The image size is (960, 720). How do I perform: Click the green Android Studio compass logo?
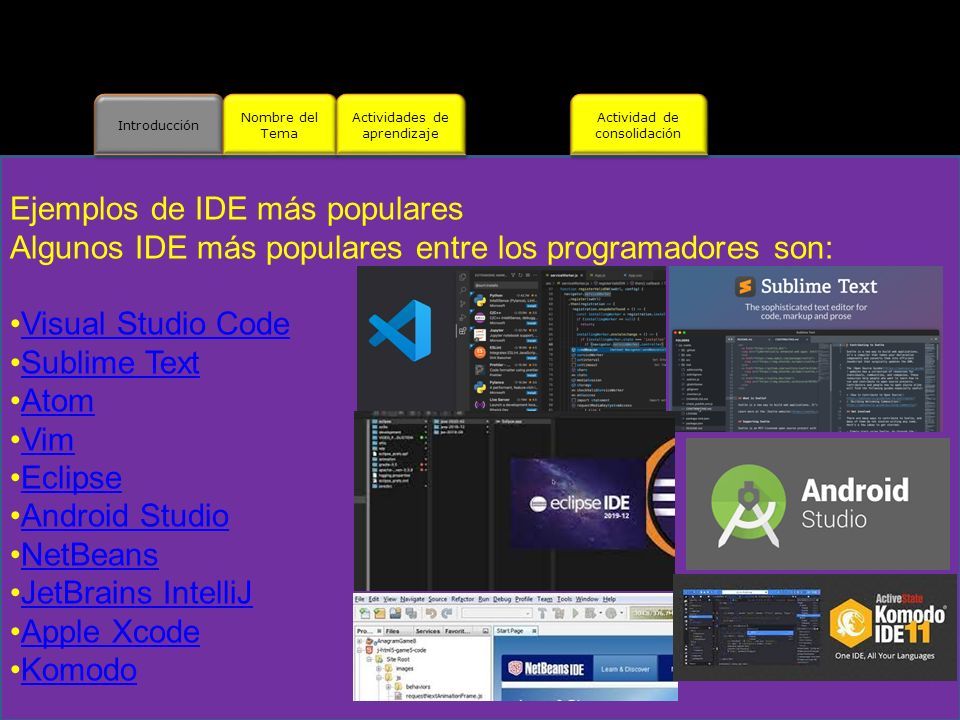coord(748,506)
